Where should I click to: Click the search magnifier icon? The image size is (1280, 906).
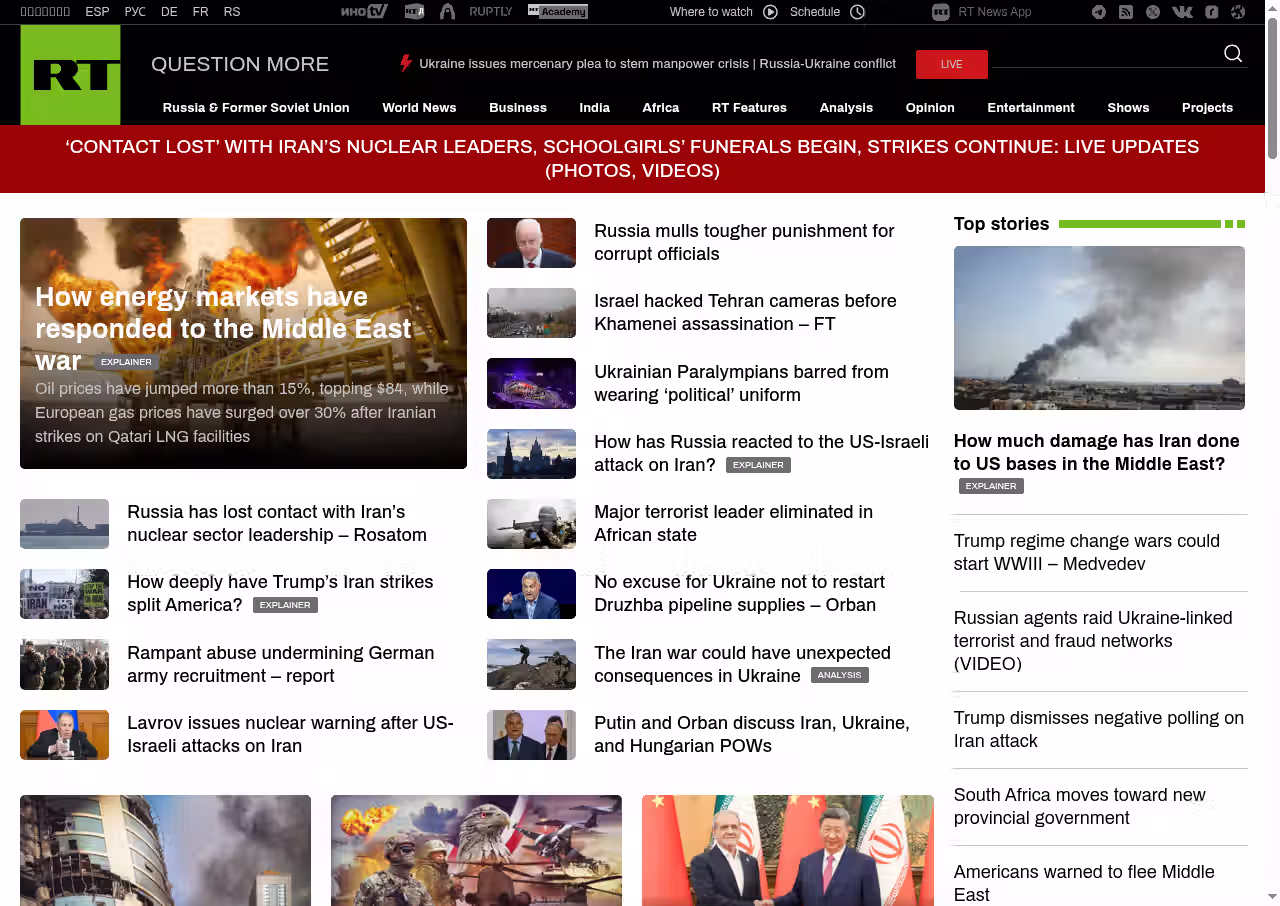click(x=1233, y=54)
